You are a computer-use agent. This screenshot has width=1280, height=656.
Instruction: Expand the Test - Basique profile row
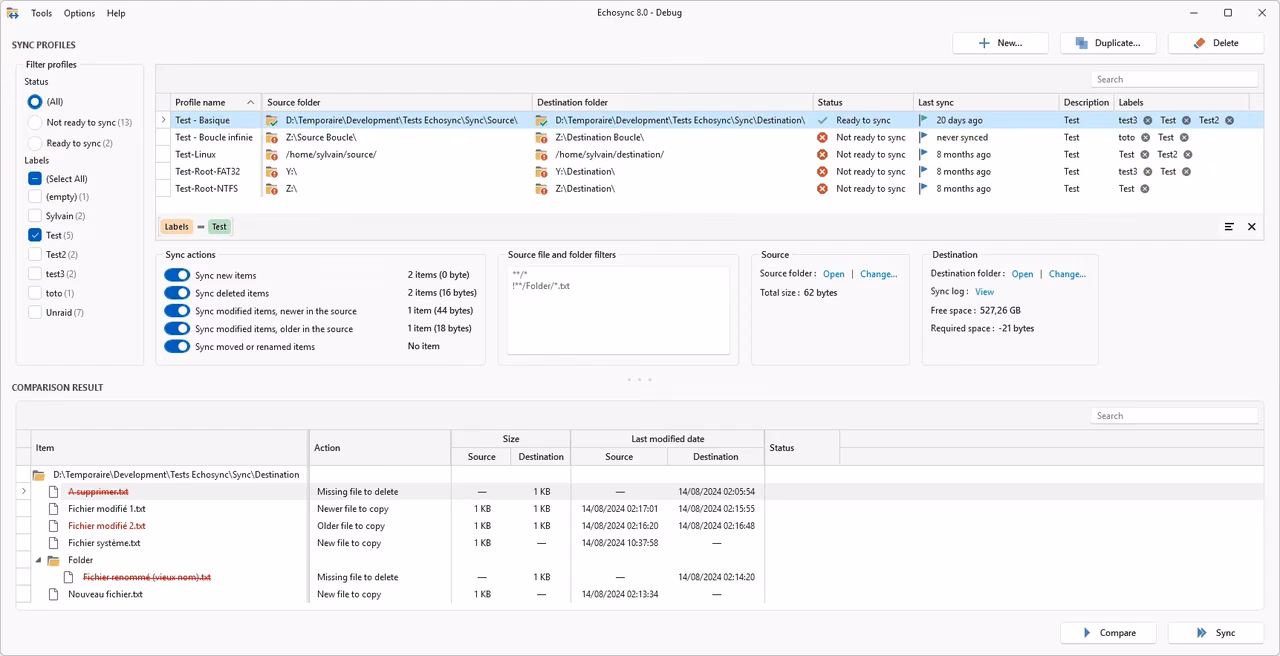163,120
